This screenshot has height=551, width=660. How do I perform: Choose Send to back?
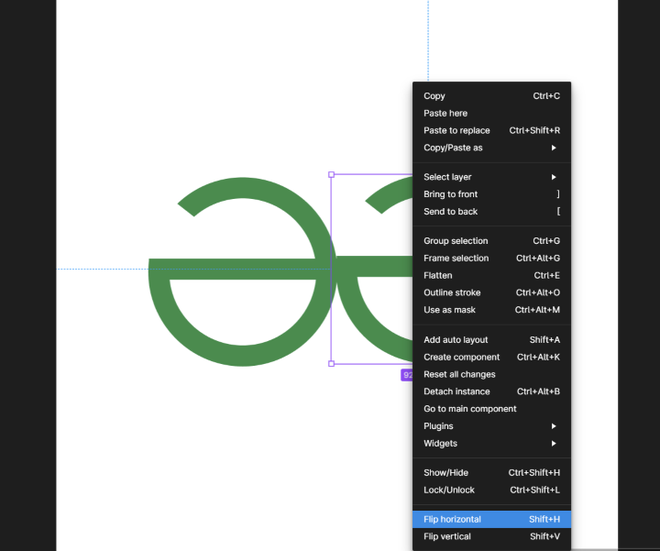tap(492, 212)
